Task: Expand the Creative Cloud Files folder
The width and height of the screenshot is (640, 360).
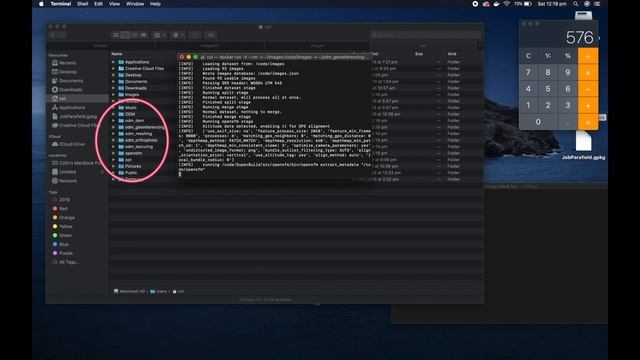Action: pyautogui.click(x=113, y=69)
